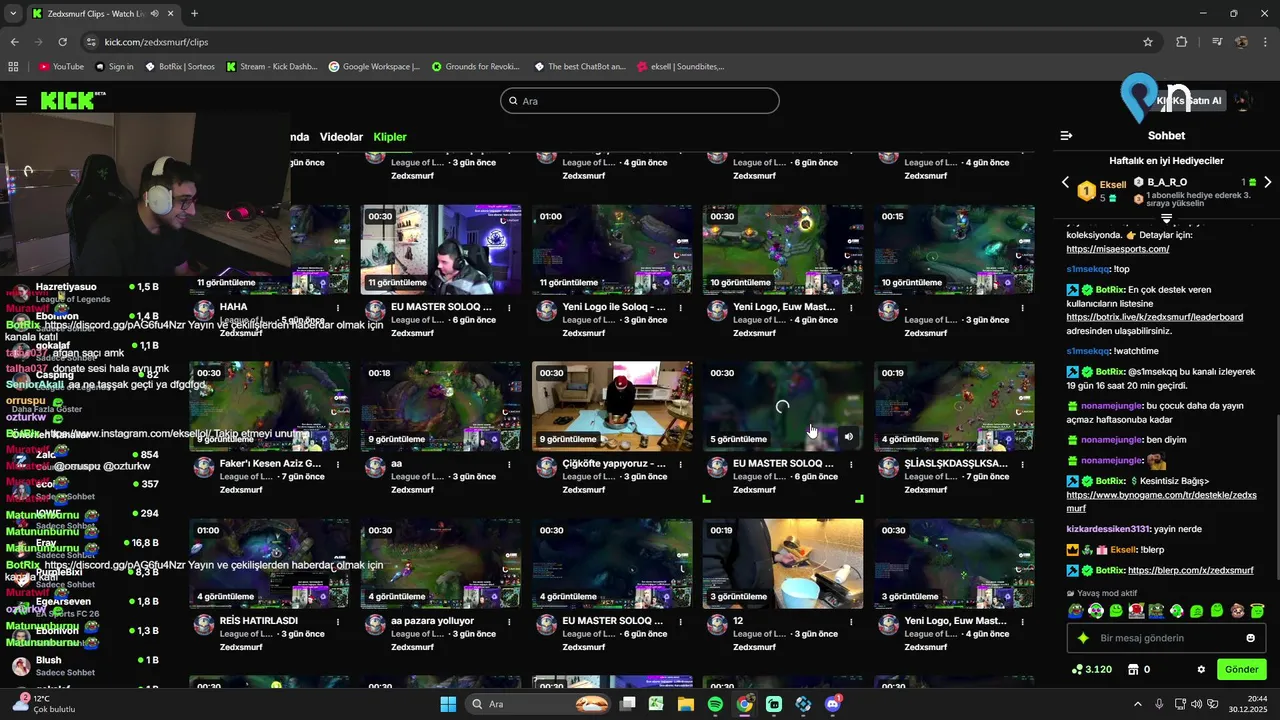Expand the gifters leaderboard handle
1280x720 pixels.
point(1166,217)
